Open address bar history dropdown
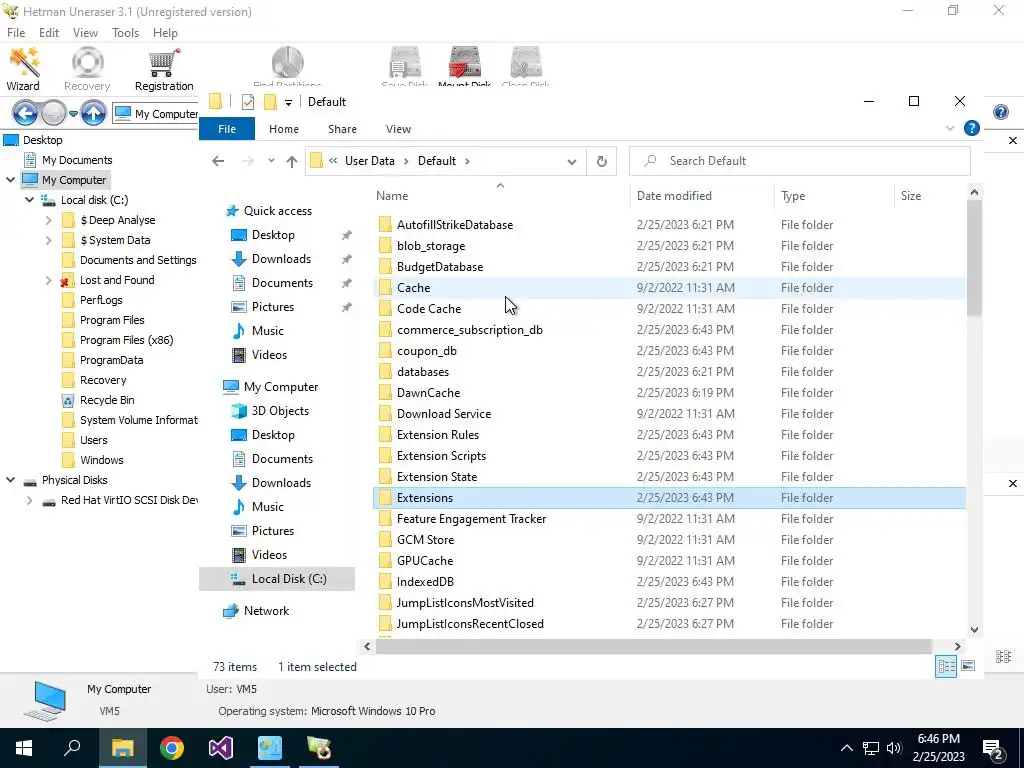Viewport: 1024px width, 768px height. (x=571, y=161)
